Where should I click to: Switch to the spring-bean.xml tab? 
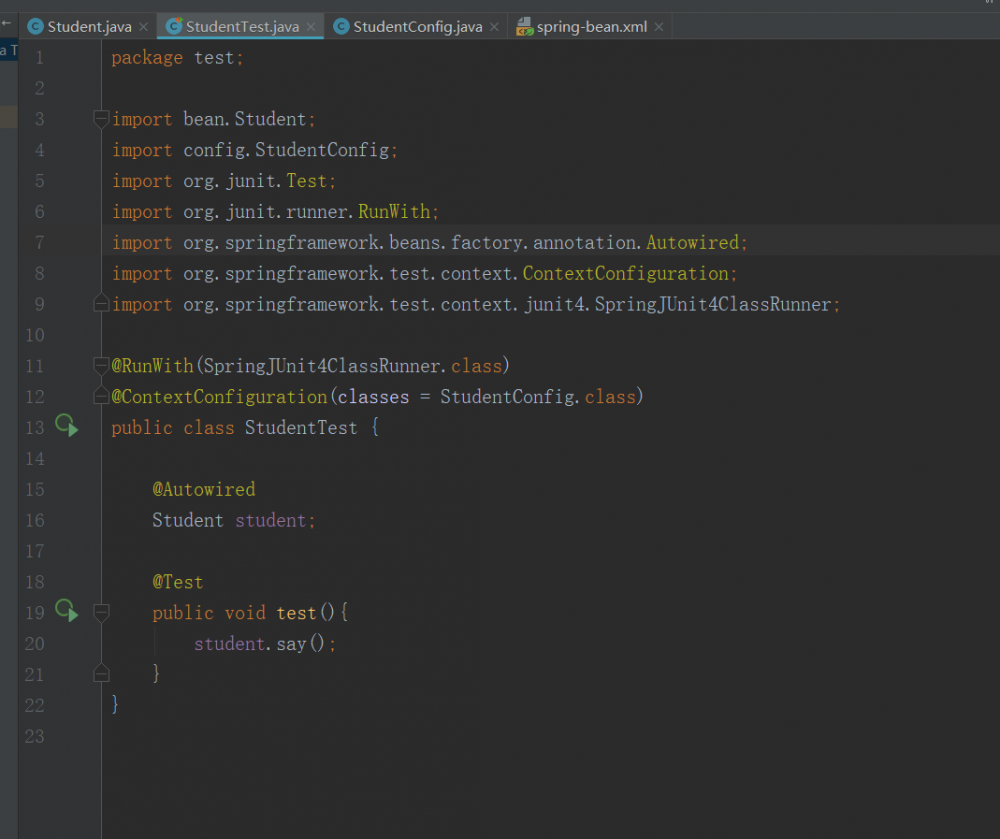tap(592, 27)
